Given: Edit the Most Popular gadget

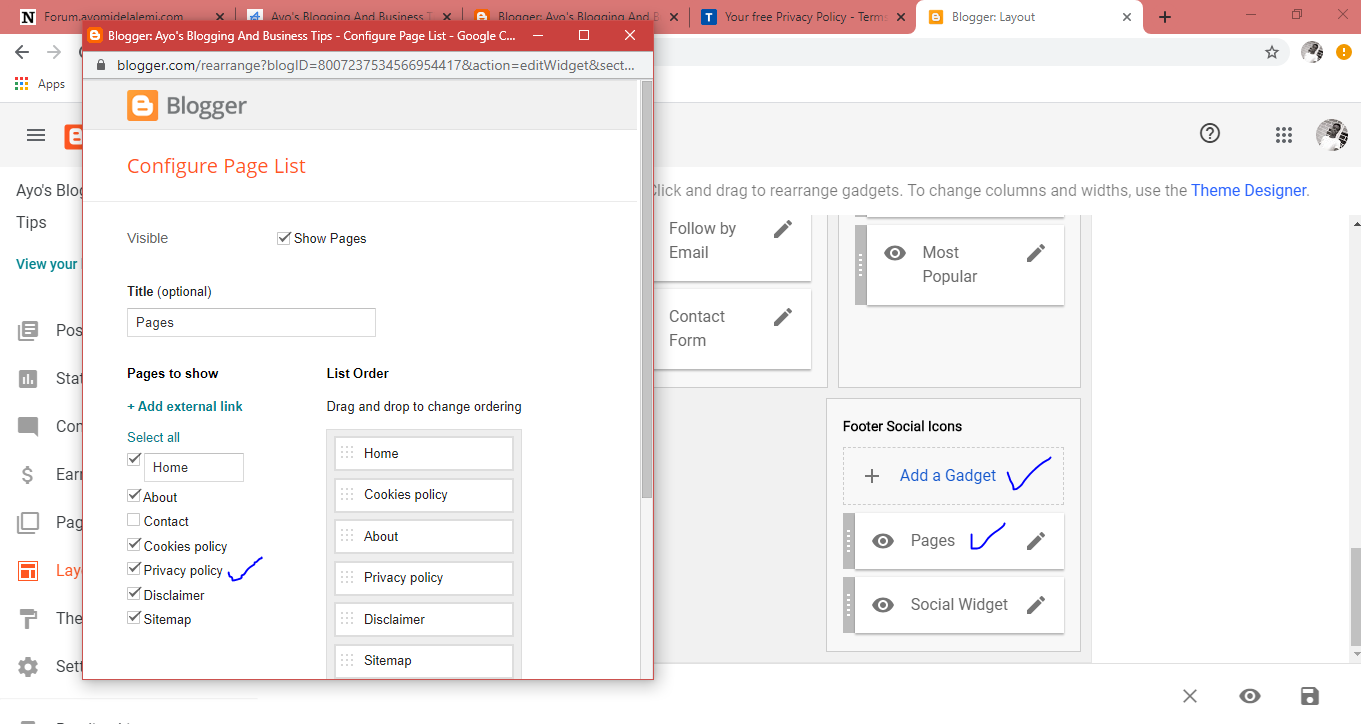Looking at the screenshot, I should click(x=1036, y=253).
